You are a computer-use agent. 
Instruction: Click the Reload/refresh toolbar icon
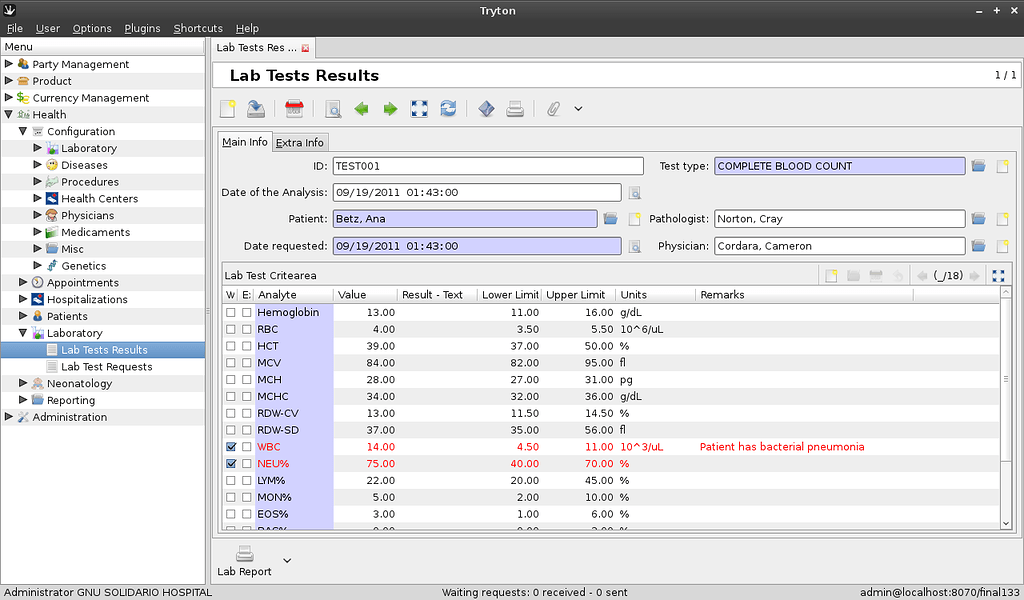448,109
